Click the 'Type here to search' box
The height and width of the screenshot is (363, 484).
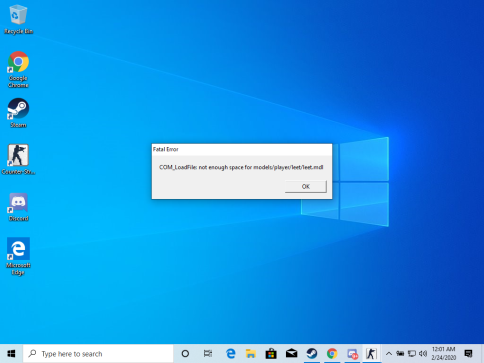pyautogui.click(x=98, y=354)
